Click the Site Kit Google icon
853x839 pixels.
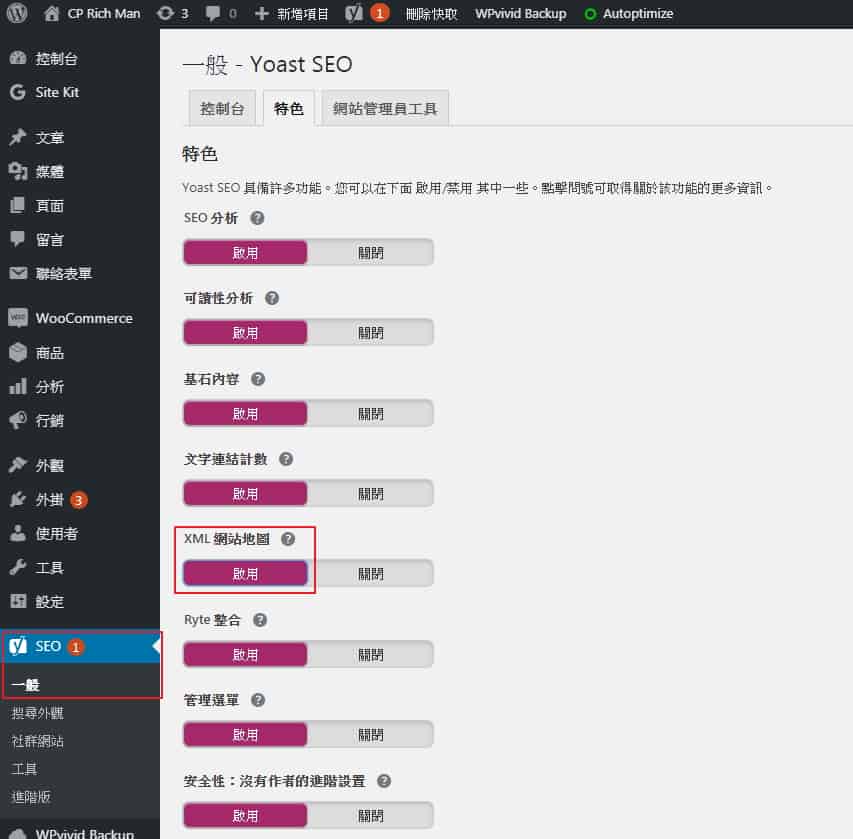coord(18,92)
